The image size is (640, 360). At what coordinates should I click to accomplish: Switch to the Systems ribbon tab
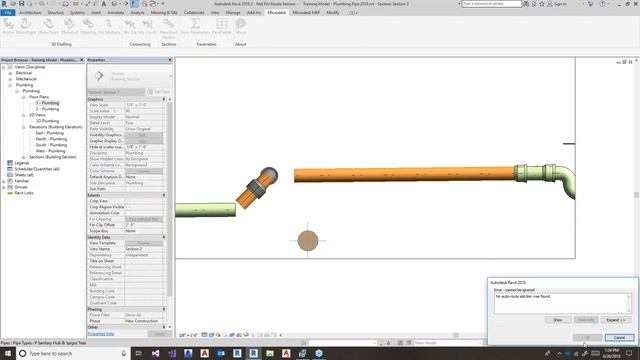pyautogui.click(x=77, y=13)
